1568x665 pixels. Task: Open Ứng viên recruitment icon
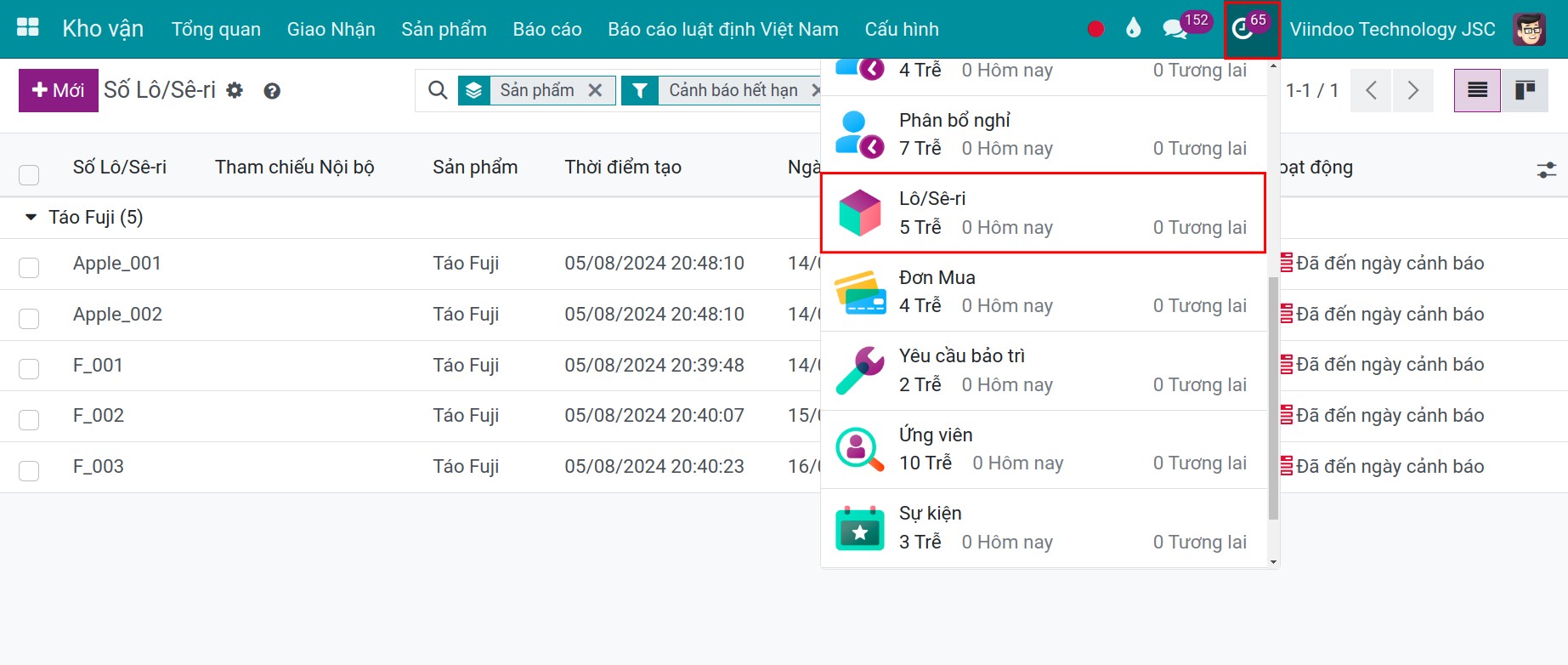(860, 449)
